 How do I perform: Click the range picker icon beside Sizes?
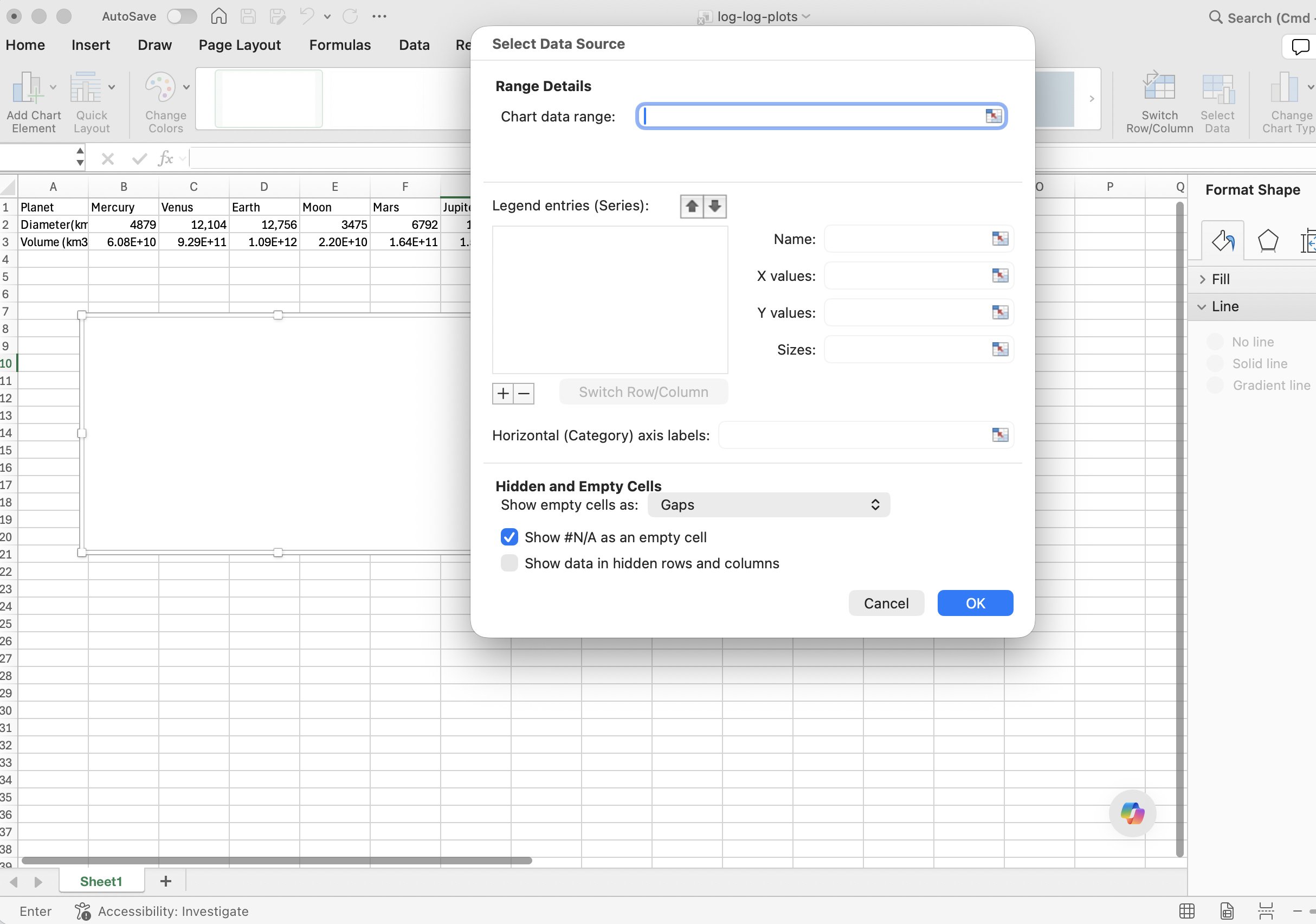click(x=999, y=349)
